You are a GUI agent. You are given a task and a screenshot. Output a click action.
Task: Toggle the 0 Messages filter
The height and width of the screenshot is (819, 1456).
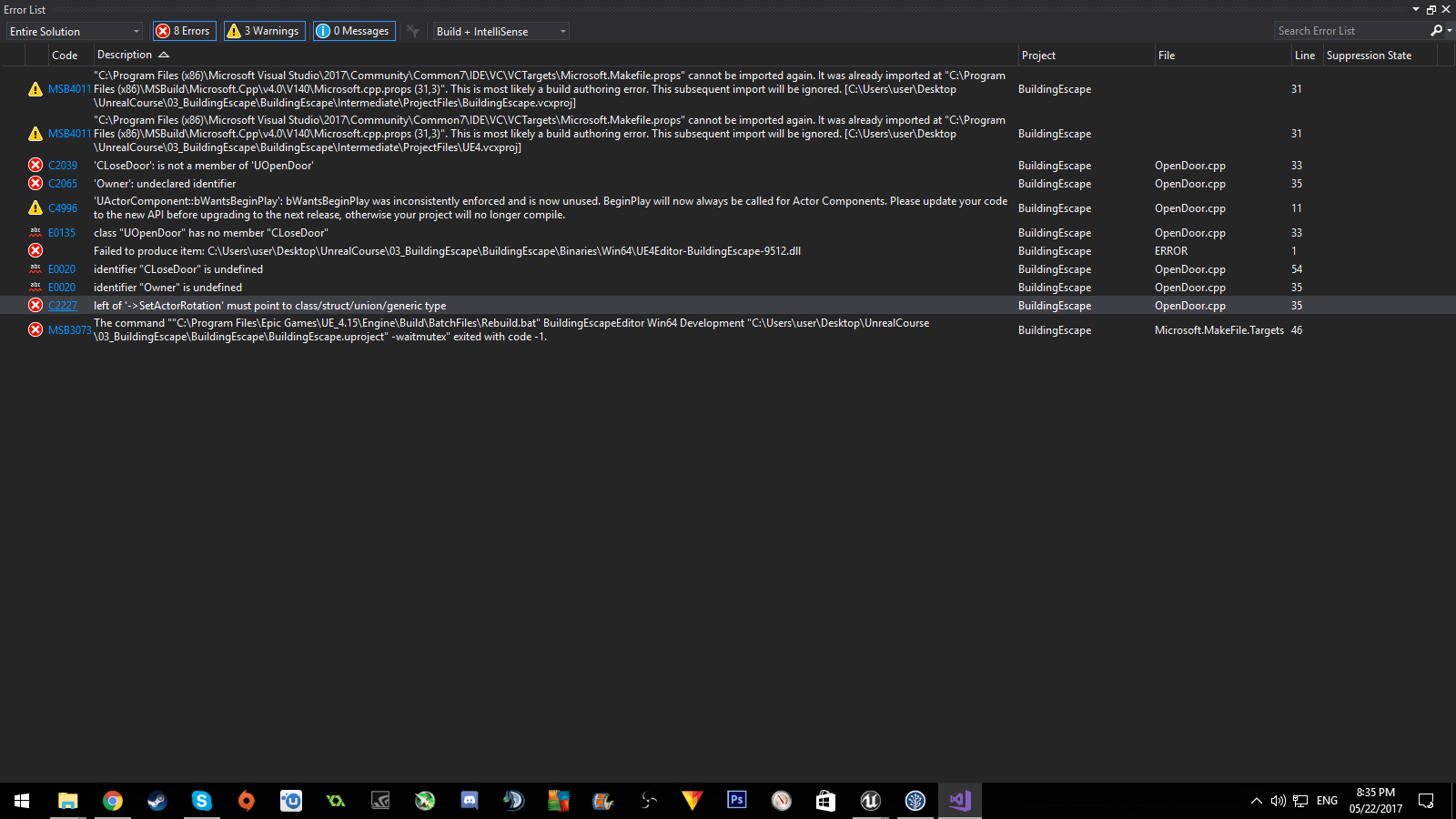tap(354, 31)
